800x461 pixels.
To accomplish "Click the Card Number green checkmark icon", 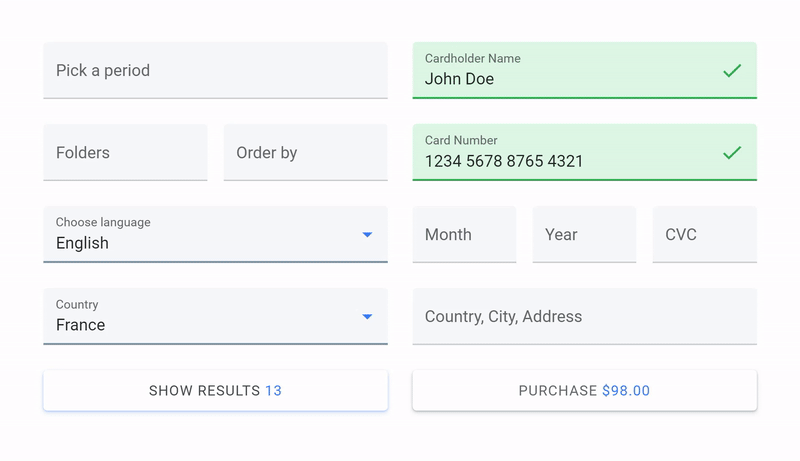I will pos(732,153).
